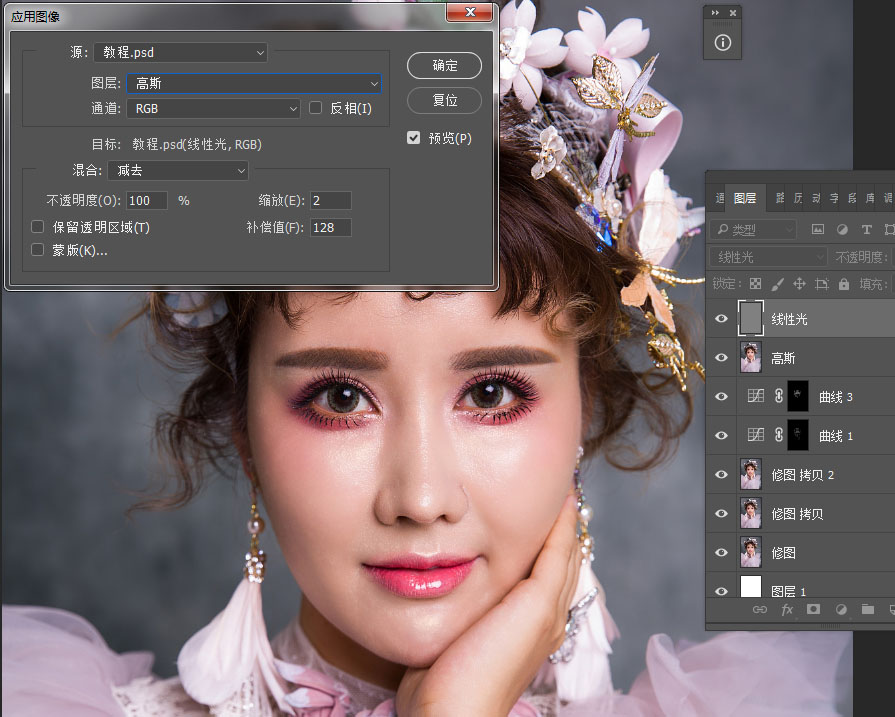Add layer style with fx icon
This screenshot has width=895, height=717.
click(787, 609)
